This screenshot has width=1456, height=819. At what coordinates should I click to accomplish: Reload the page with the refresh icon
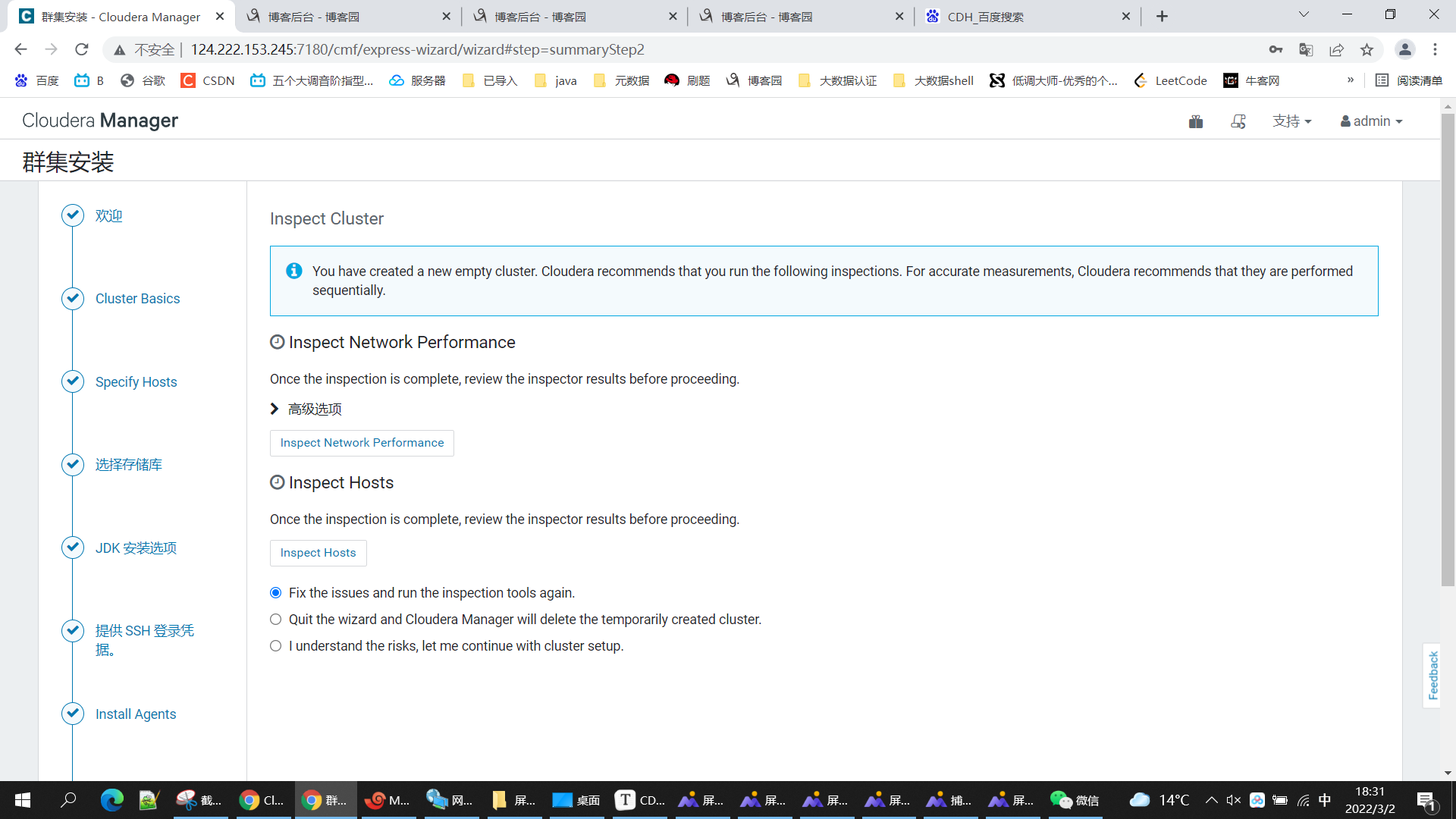(x=82, y=50)
